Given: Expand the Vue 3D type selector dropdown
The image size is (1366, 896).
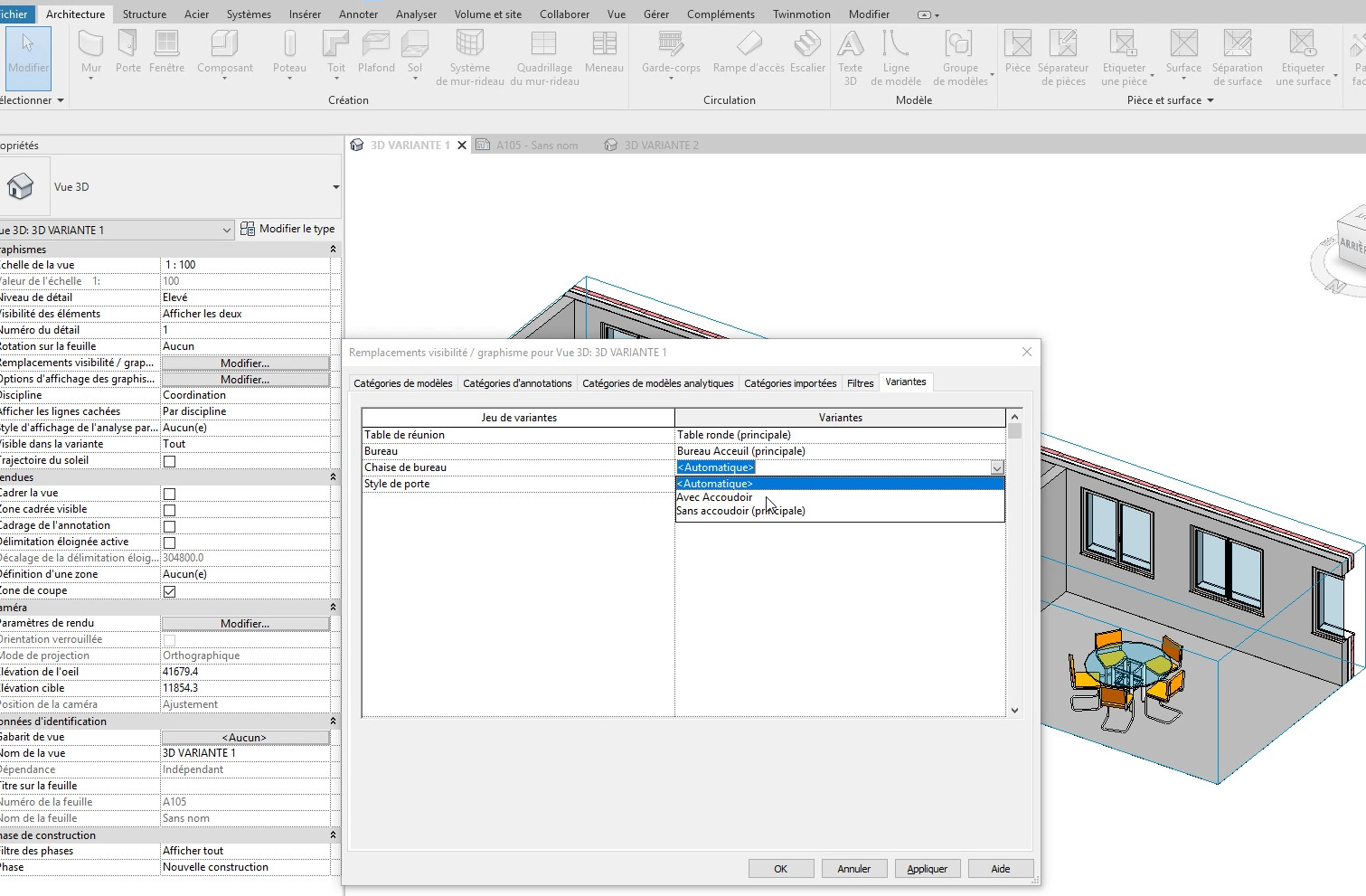Looking at the screenshot, I should pyautogui.click(x=335, y=187).
